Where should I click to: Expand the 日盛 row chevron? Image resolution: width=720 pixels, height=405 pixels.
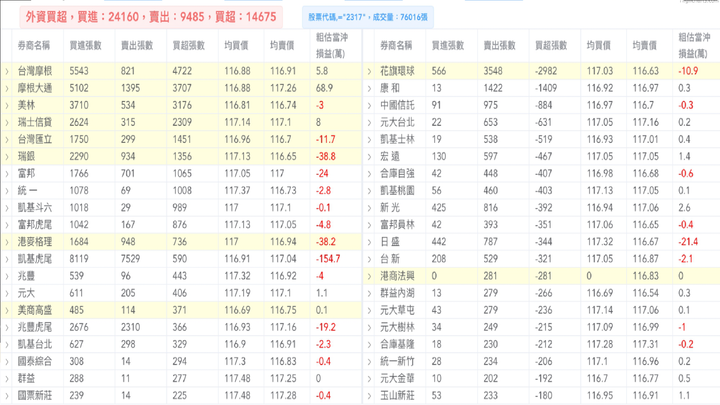[369, 242]
